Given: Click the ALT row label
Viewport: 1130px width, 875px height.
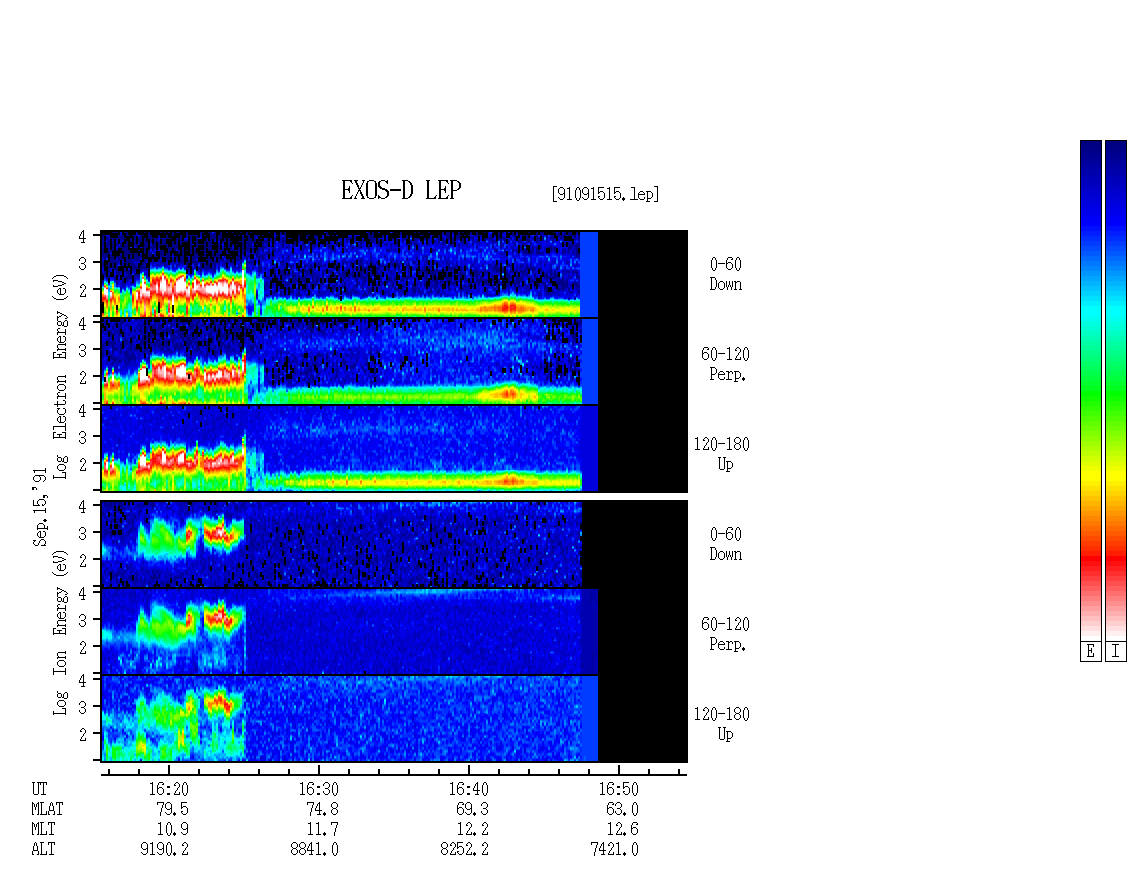Looking at the screenshot, I should click(43, 850).
